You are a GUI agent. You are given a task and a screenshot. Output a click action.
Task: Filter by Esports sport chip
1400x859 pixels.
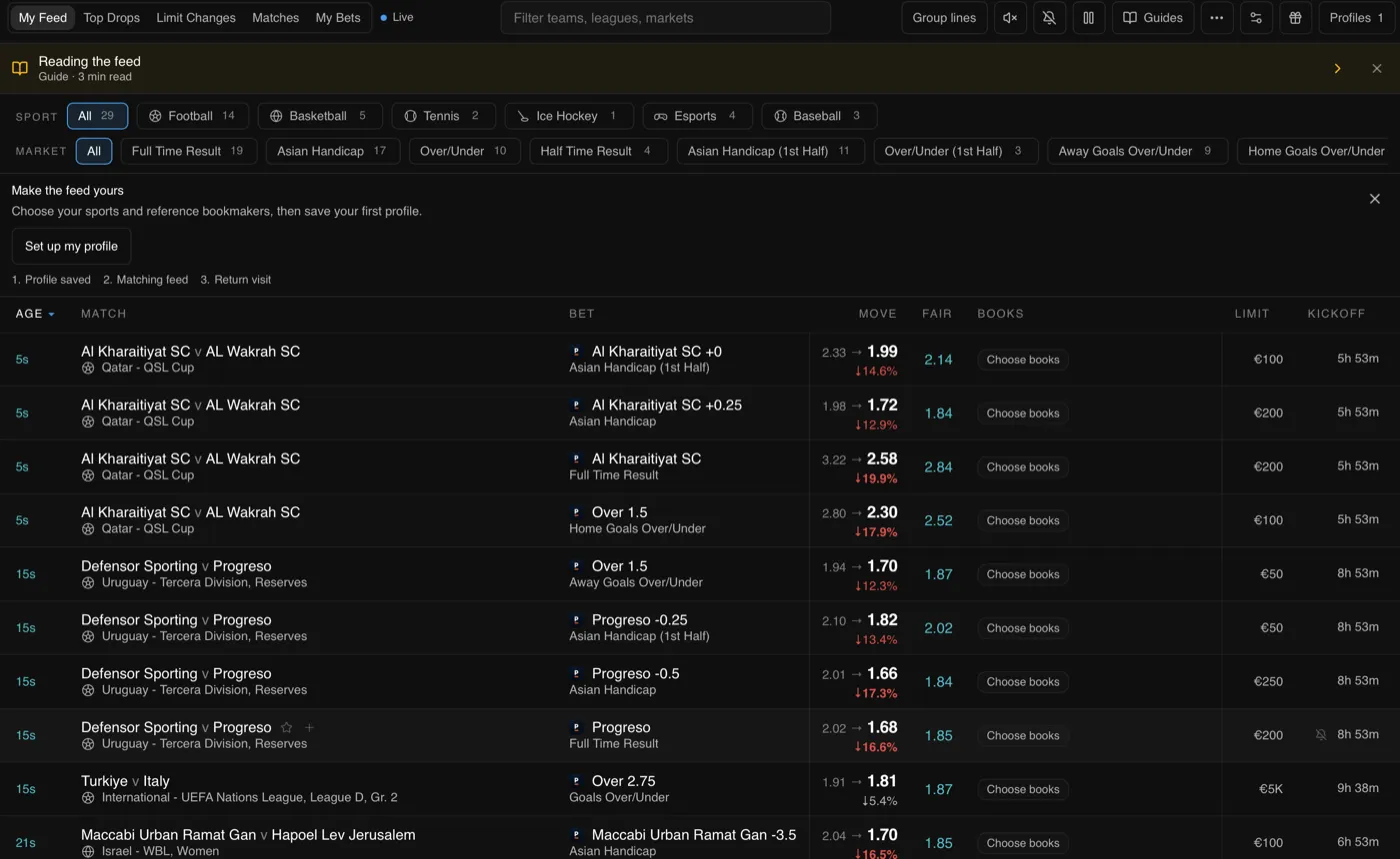[x=696, y=116]
